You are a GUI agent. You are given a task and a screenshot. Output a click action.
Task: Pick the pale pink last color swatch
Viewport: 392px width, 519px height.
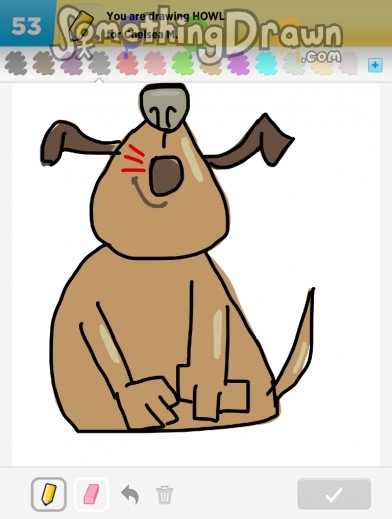click(x=348, y=63)
